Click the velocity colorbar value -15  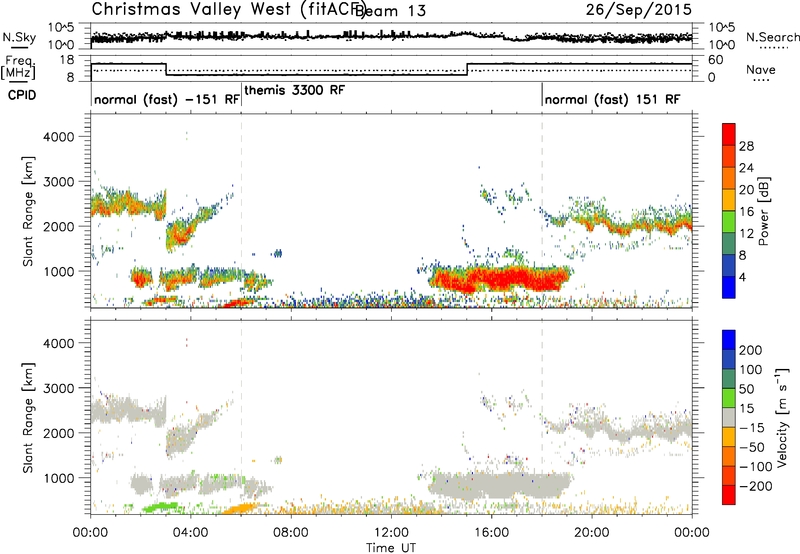click(752, 428)
